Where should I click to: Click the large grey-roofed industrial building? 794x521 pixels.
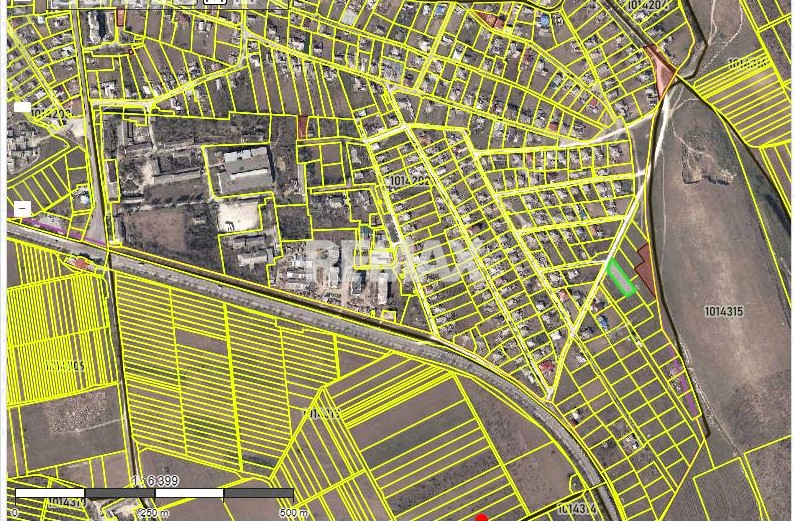coord(244,170)
